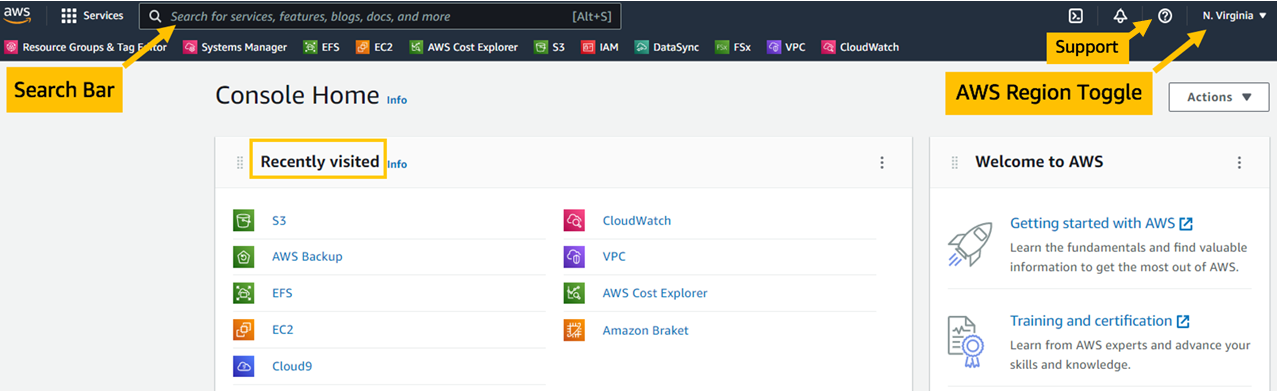Open EC2 link in Recently visited list
Viewport: 1277px width, 391px height.
[283, 329]
